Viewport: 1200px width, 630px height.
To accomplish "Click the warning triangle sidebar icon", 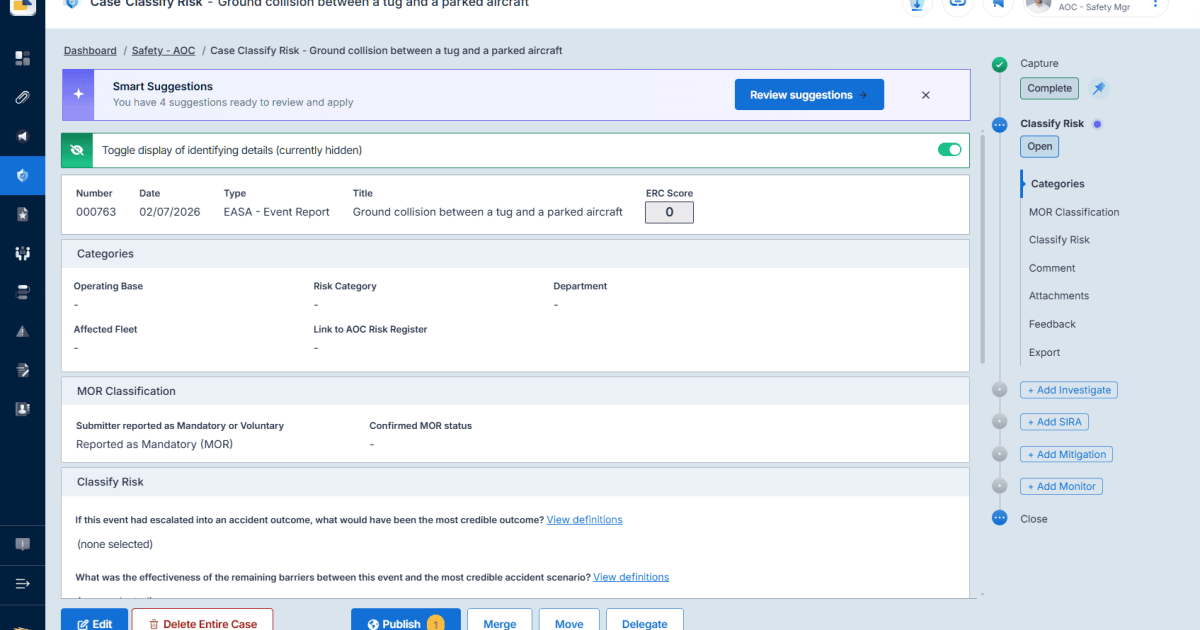I will (x=22, y=331).
